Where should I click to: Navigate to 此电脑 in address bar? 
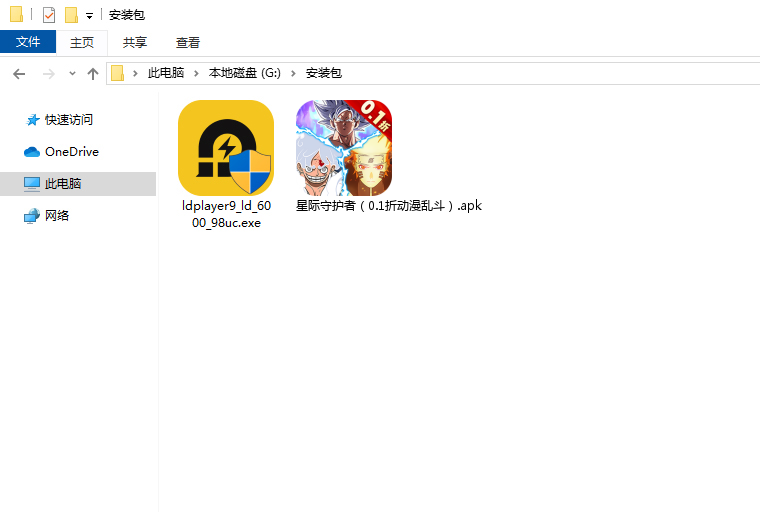[166, 73]
